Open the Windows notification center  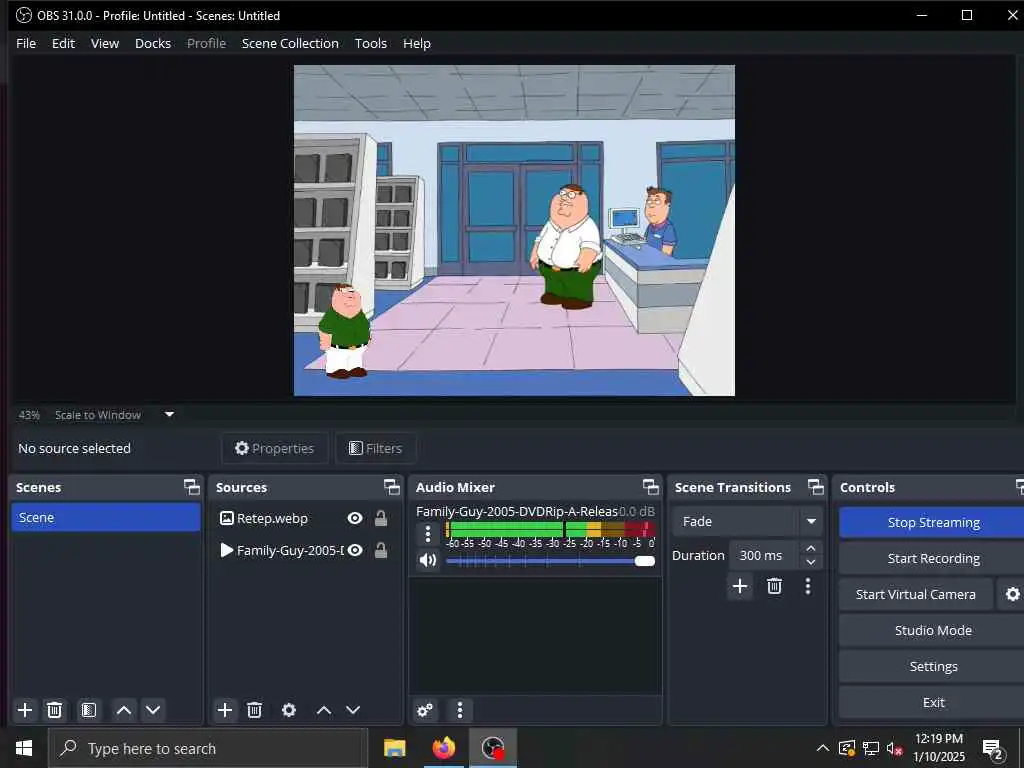pos(993,749)
